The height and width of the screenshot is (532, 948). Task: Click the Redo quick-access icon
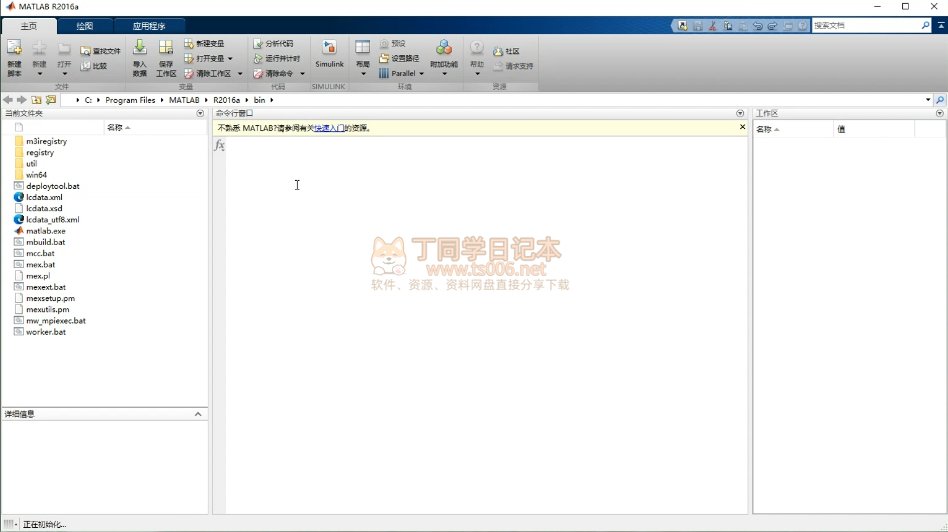click(772, 26)
